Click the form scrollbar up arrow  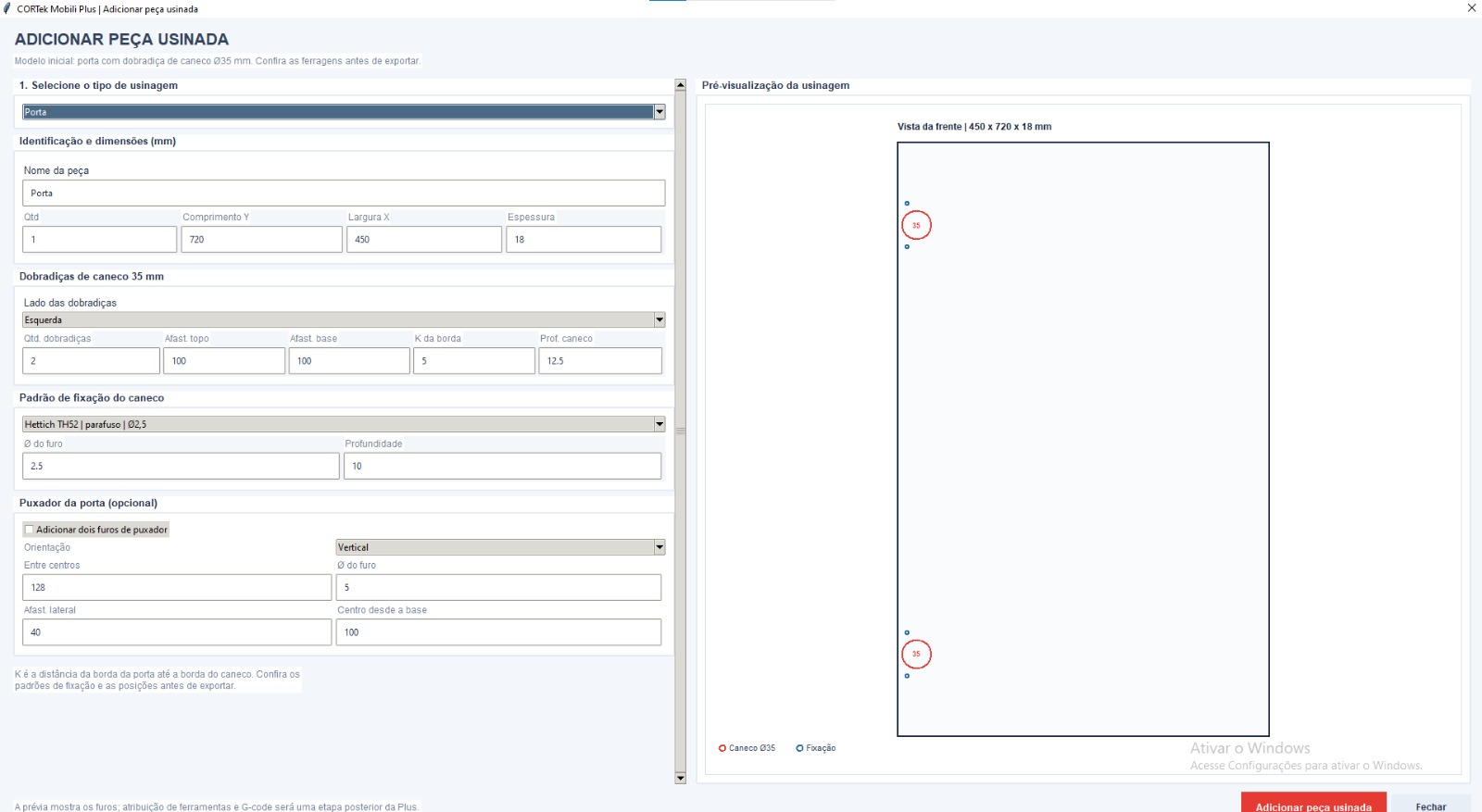pos(681,85)
